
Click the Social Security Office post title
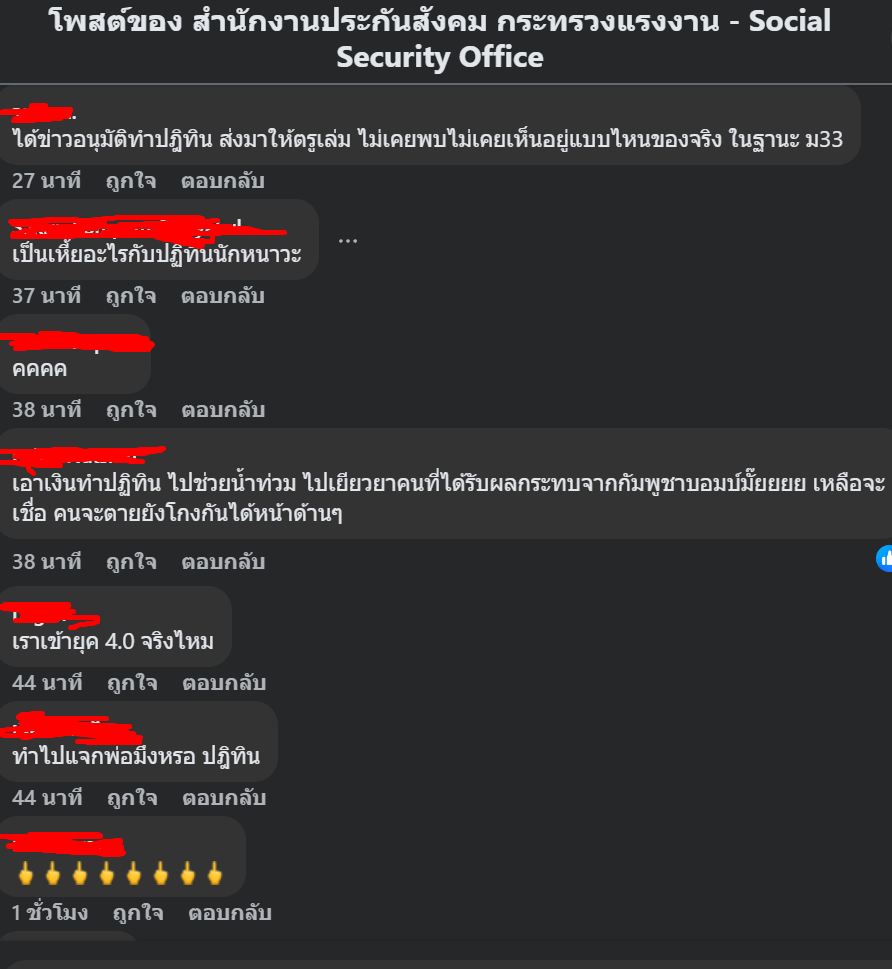[440, 39]
